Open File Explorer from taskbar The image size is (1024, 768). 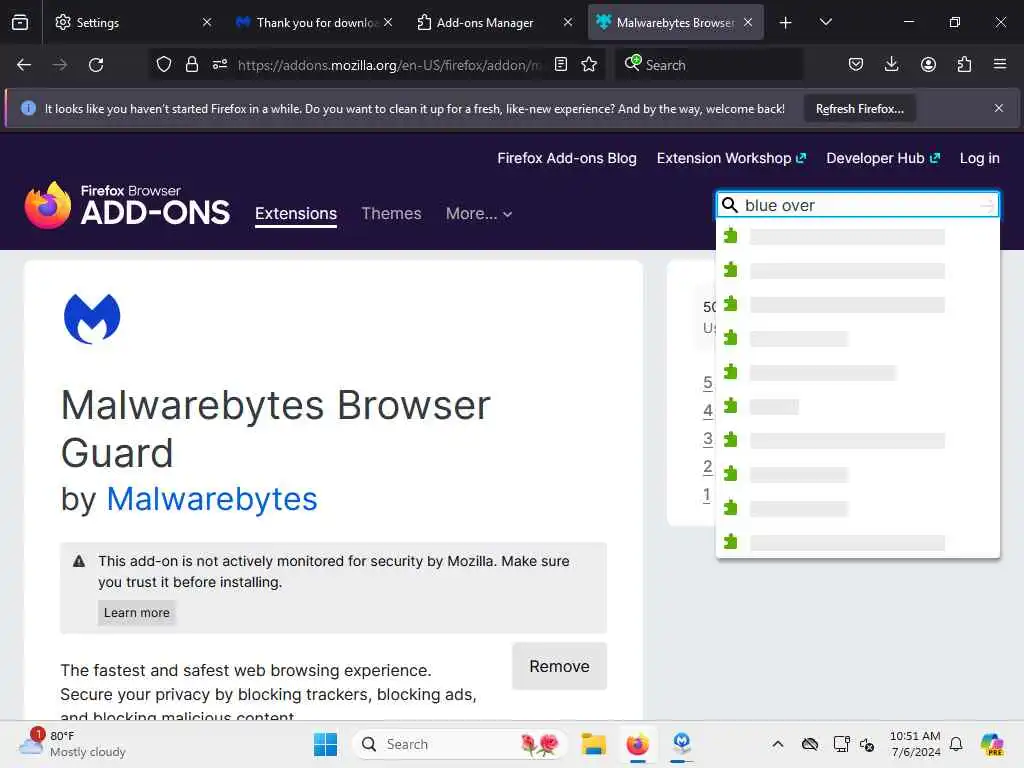tap(594, 744)
